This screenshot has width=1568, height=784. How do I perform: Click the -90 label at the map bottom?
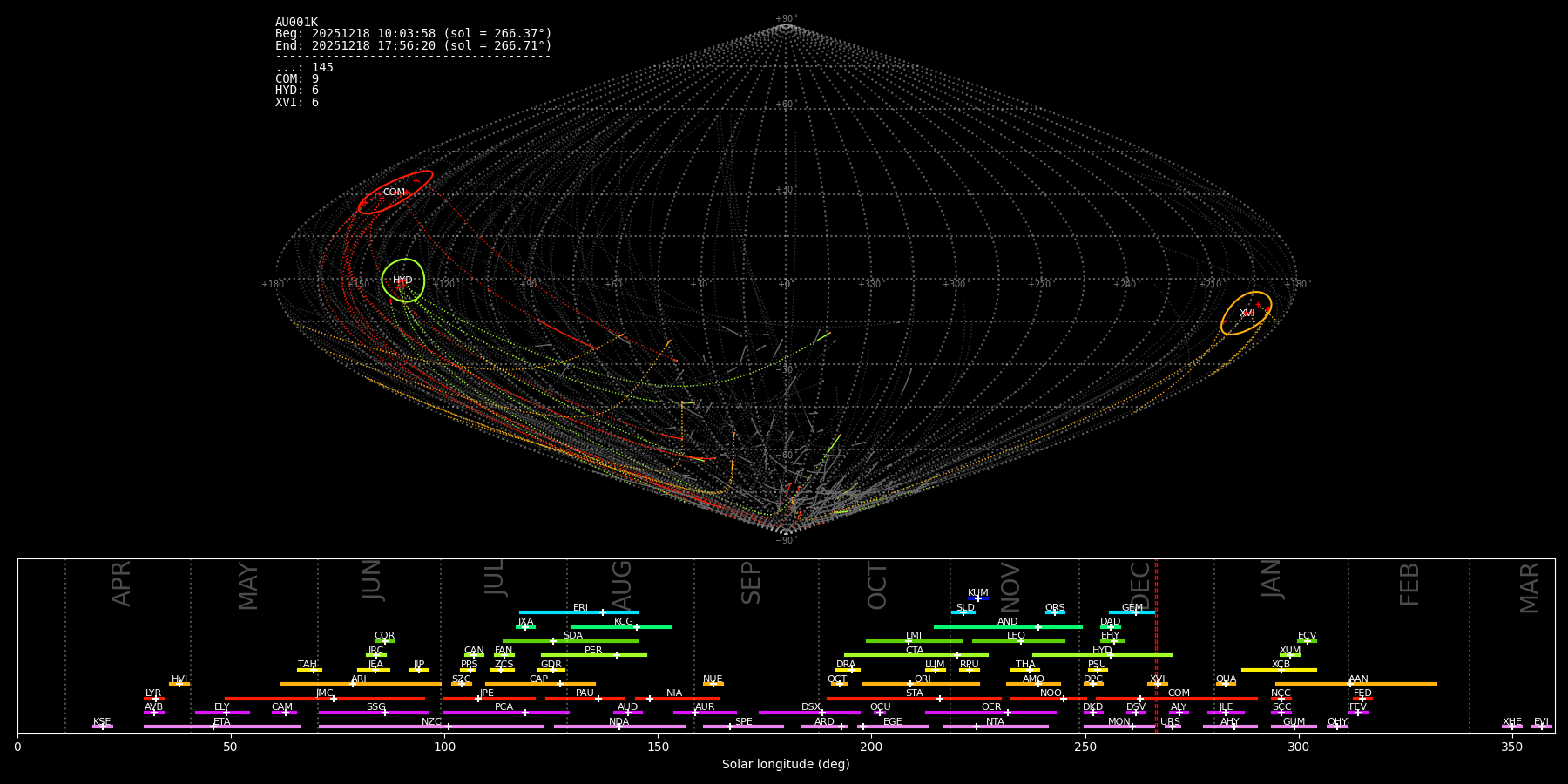pyautogui.click(x=785, y=541)
